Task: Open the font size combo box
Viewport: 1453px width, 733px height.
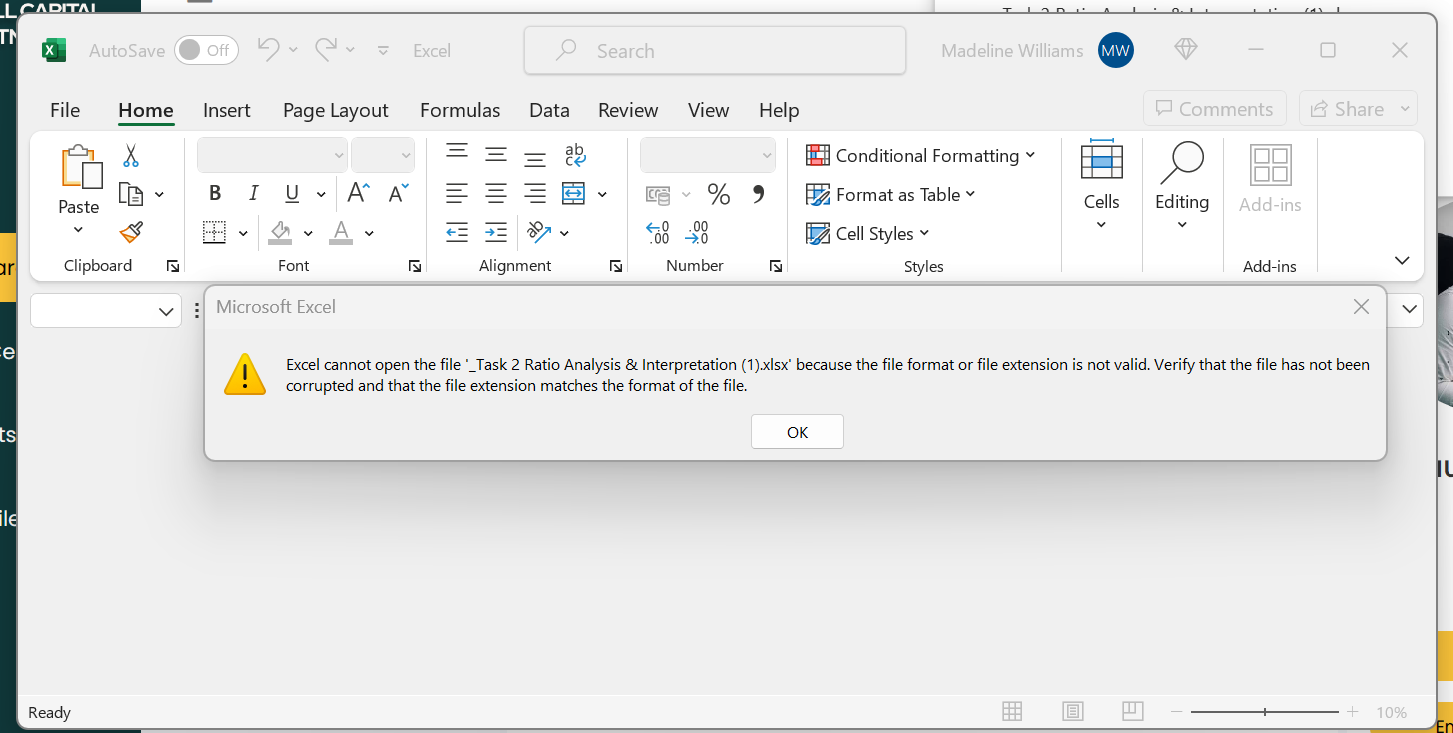Action: click(383, 155)
